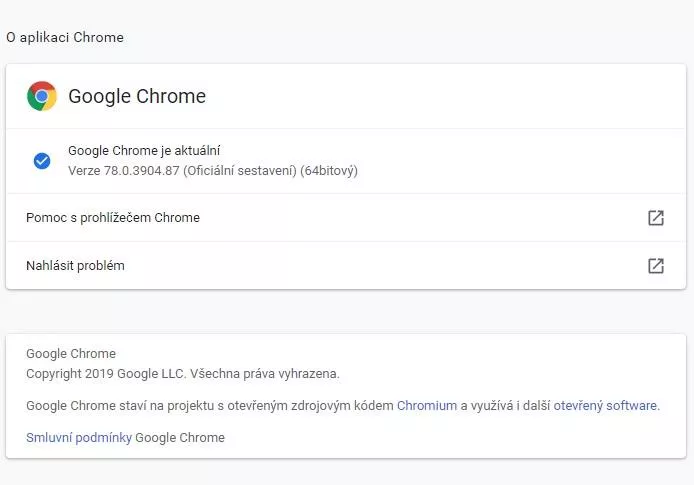Click the O aplikaci Chrome page heading
Image resolution: width=694 pixels, height=485 pixels.
coord(65,37)
